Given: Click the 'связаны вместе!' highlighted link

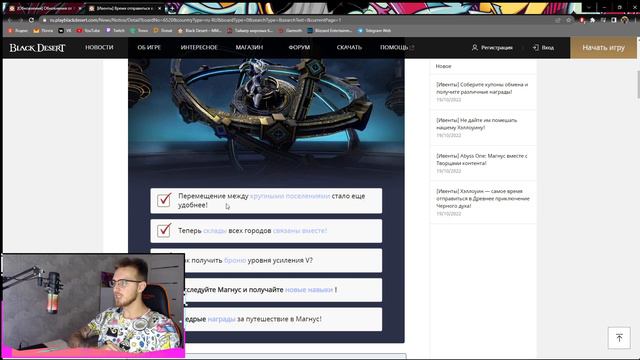Looking at the screenshot, I should pyautogui.click(x=300, y=231).
